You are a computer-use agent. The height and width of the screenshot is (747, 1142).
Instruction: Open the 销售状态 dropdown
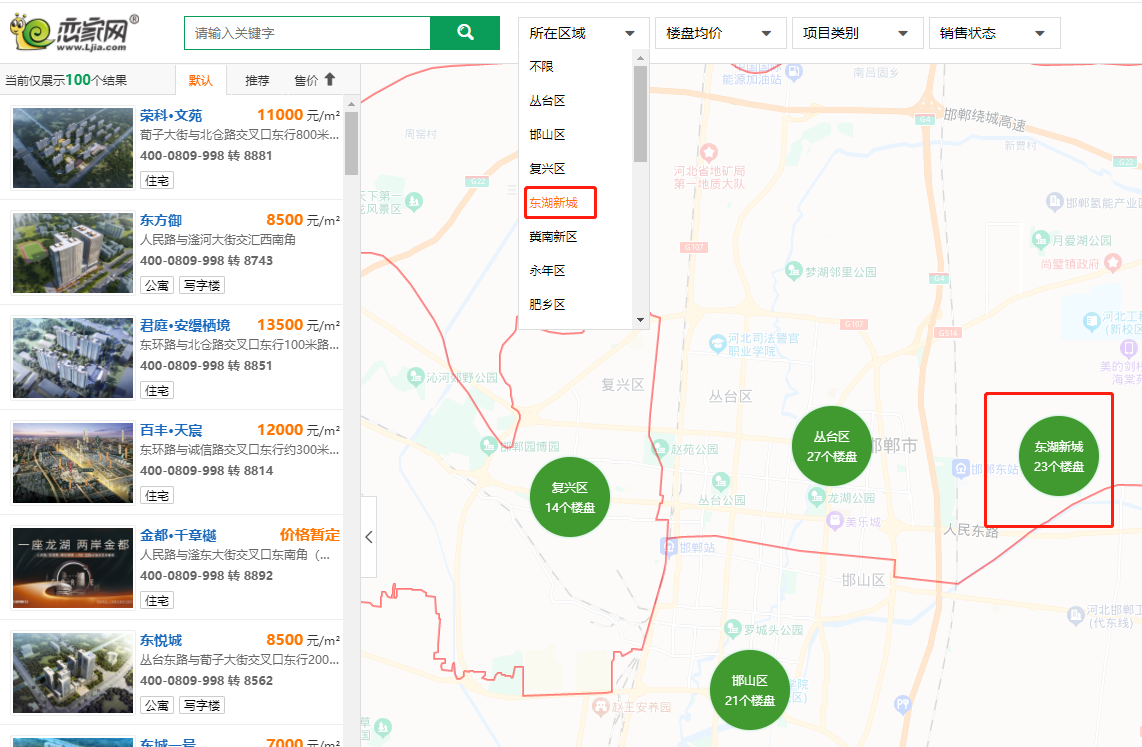tap(994, 33)
